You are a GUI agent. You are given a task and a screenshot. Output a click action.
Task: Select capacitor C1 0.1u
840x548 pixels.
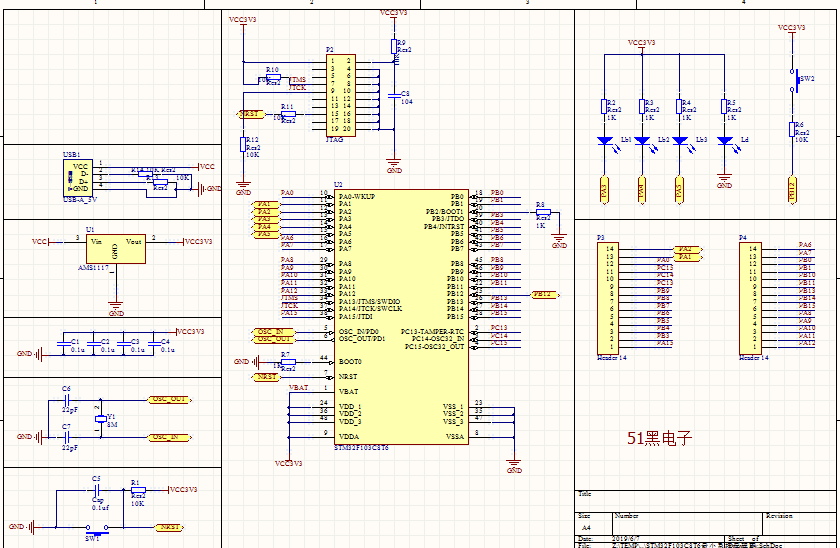63,343
